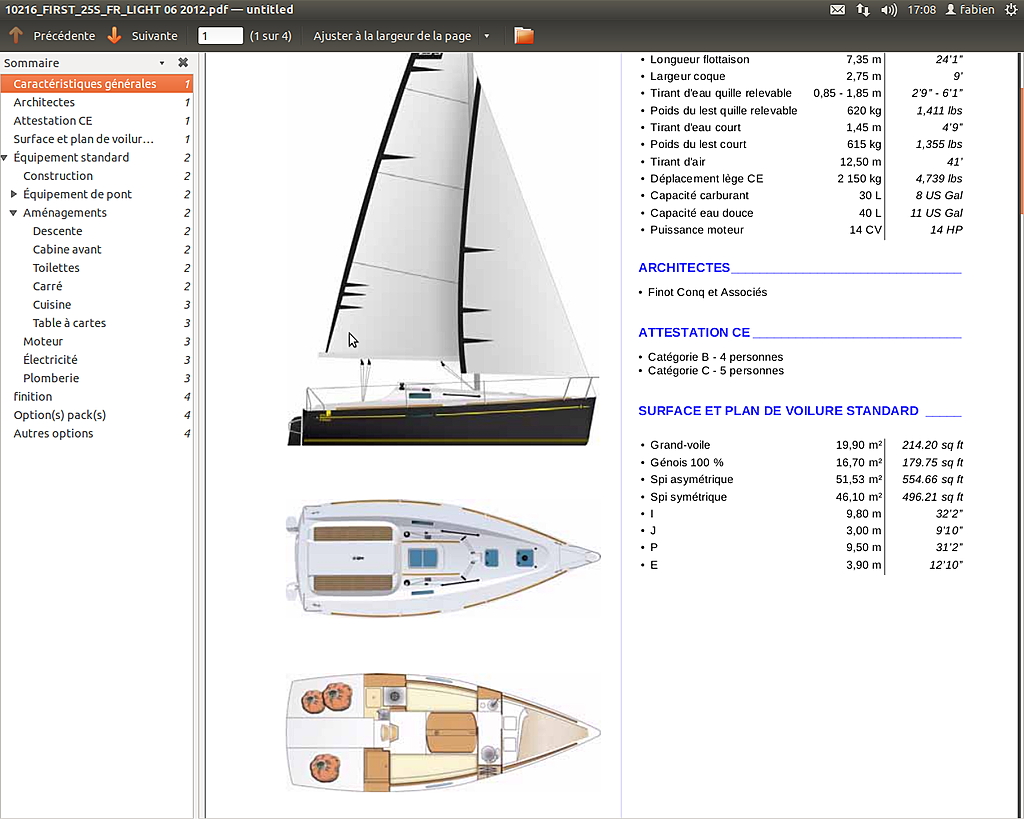This screenshot has height=819, width=1024.
Task: Click the ARCHITECTES section heading
Action: pyautogui.click(x=684, y=268)
